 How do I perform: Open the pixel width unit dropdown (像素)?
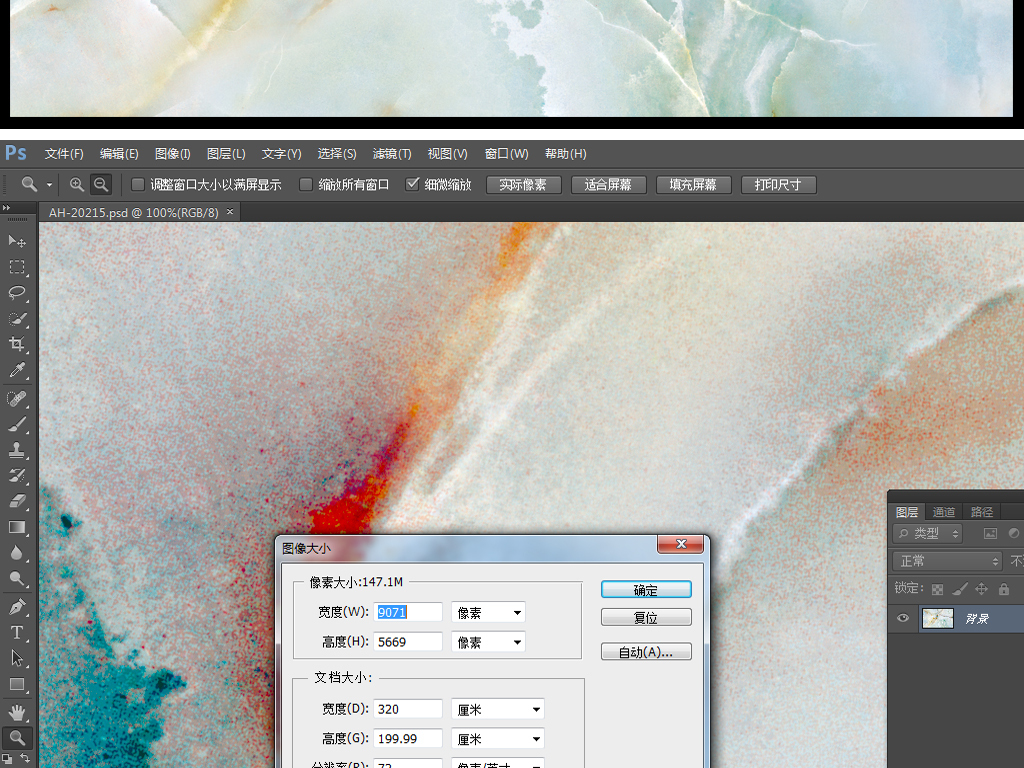[488, 612]
